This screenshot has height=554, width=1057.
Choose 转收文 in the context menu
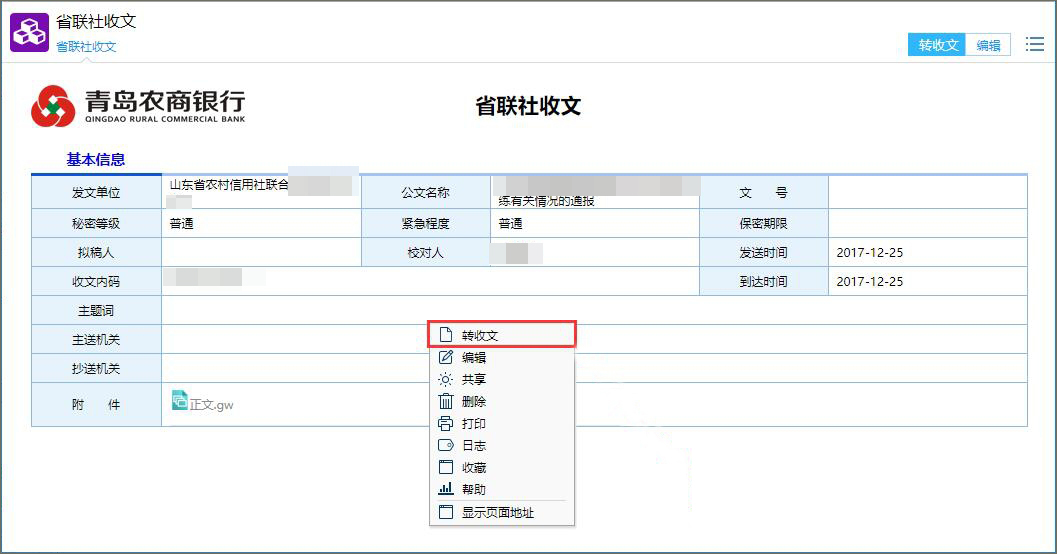(x=502, y=335)
